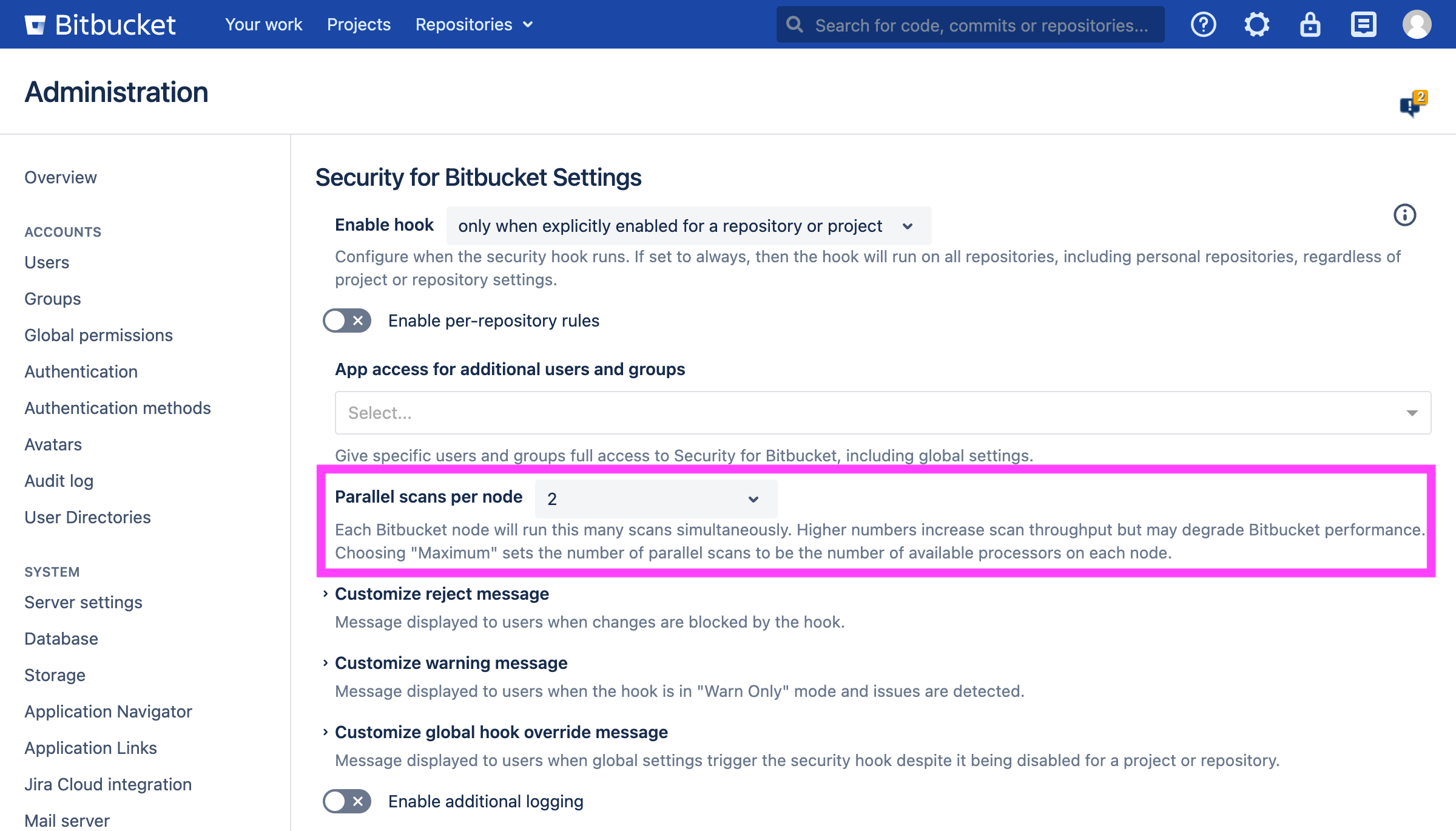Click the lock icon in header
1456x831 pixels.
click(1310, 25)
